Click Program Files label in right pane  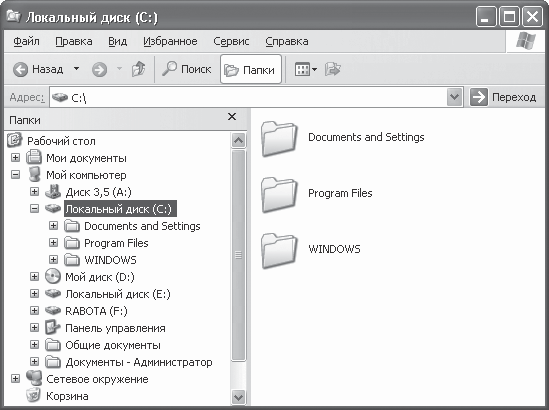pos(340,193)
